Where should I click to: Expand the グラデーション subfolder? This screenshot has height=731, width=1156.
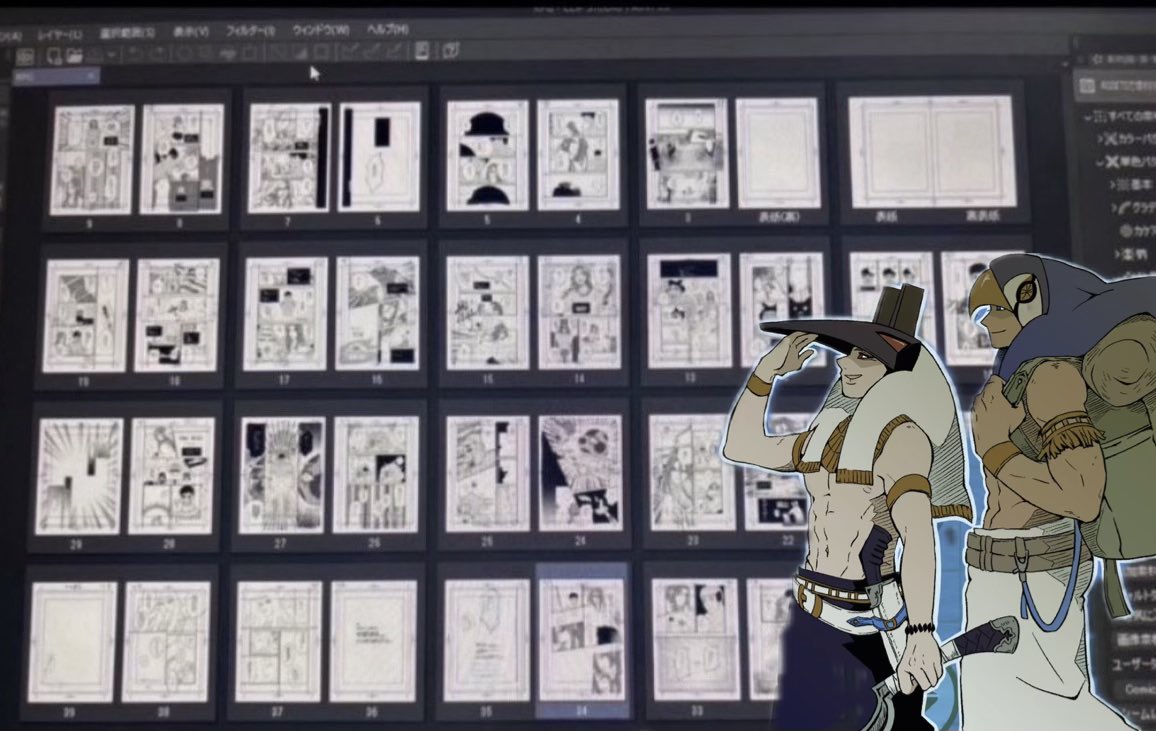1116,209
